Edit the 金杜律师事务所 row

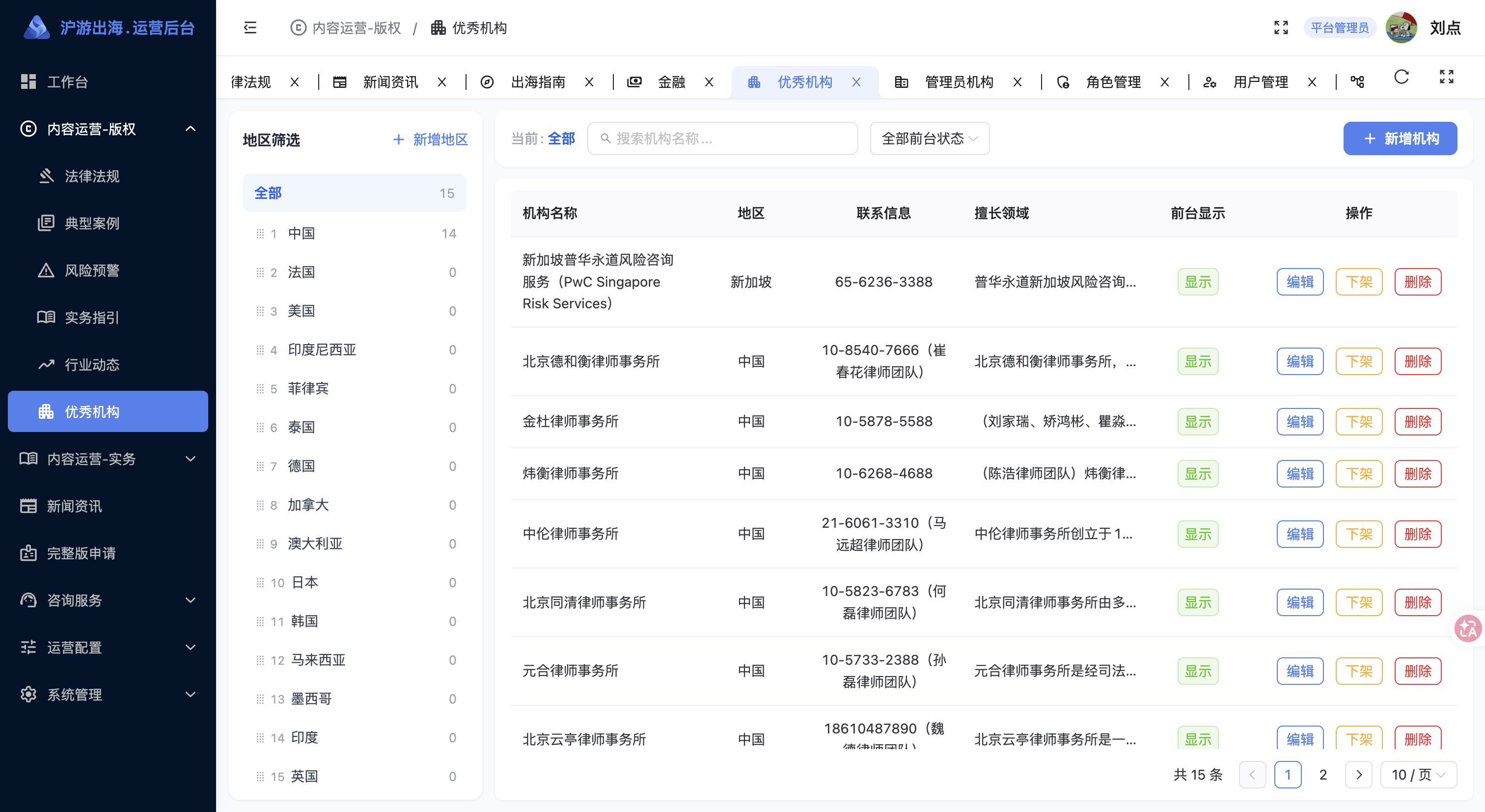1300,422
